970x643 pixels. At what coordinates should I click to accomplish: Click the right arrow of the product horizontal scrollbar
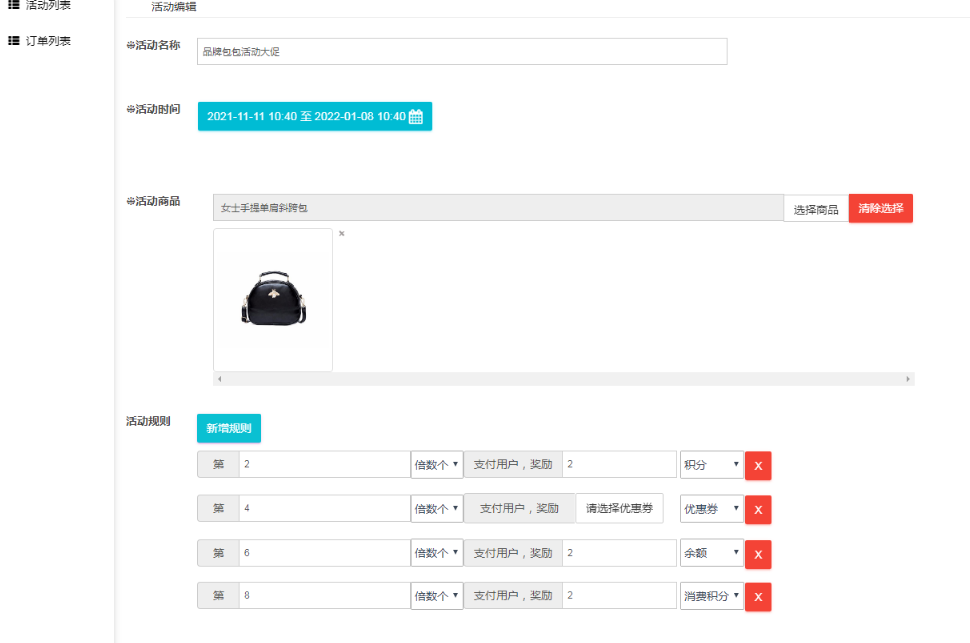(908, 380)
